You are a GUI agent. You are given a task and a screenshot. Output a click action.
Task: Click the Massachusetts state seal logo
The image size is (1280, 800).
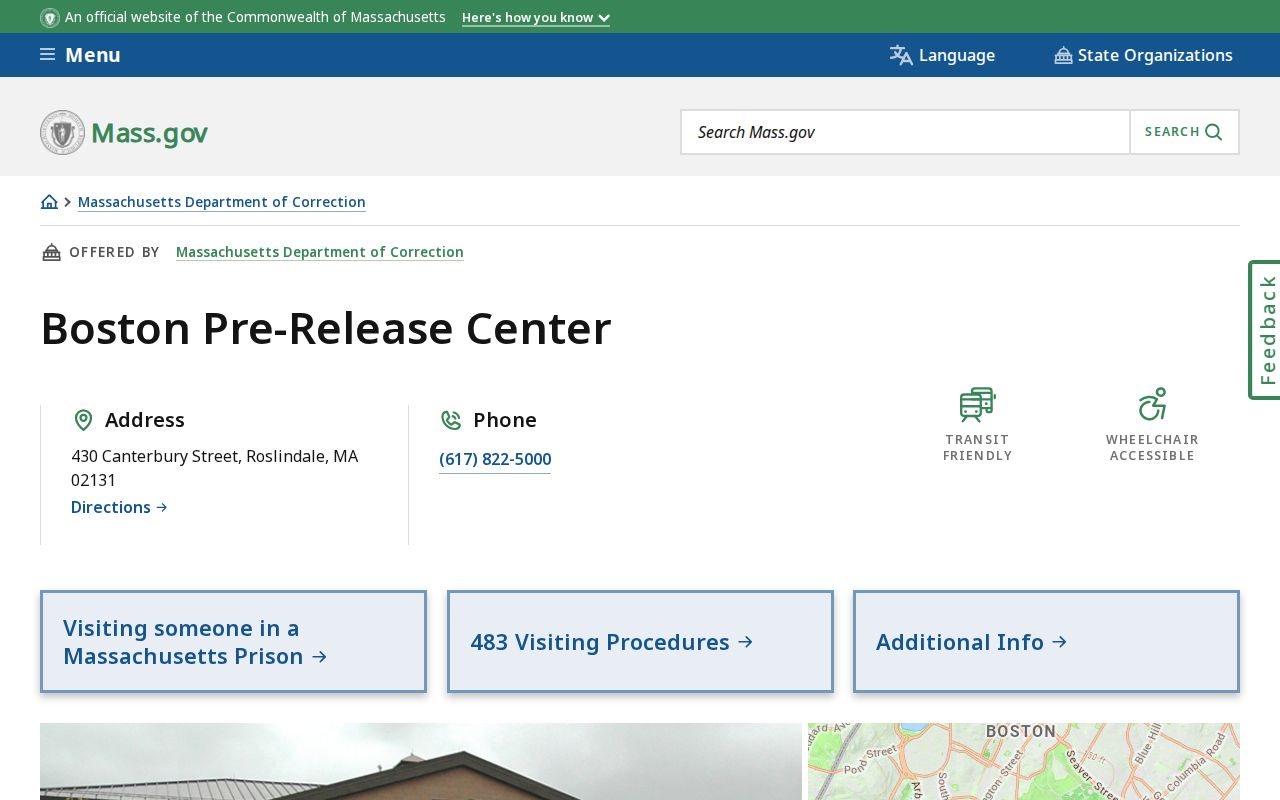click(63, 132)
